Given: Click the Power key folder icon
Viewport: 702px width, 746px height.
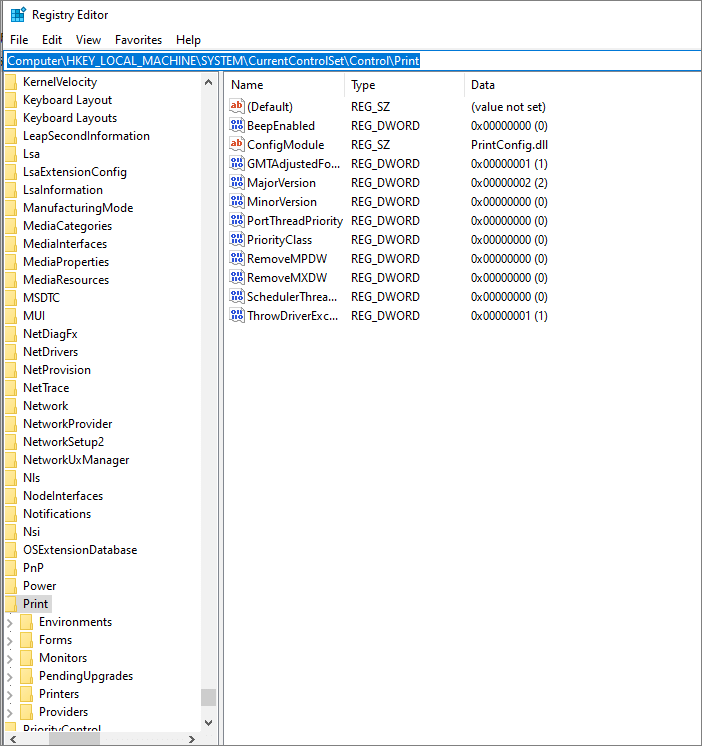Looking at the screenshot, I should [x=11, y=586].
